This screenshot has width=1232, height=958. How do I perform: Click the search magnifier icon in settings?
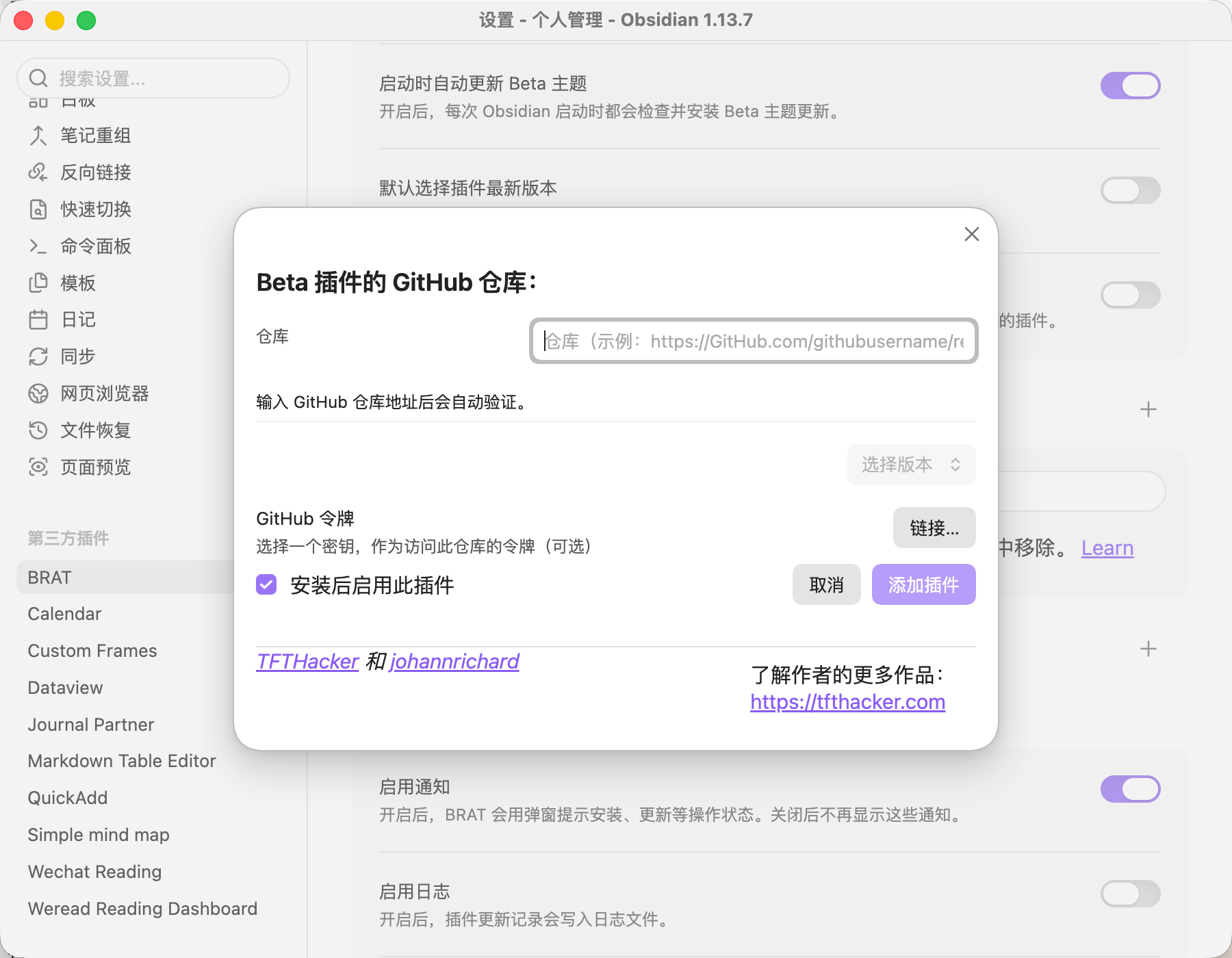point(38,79)
